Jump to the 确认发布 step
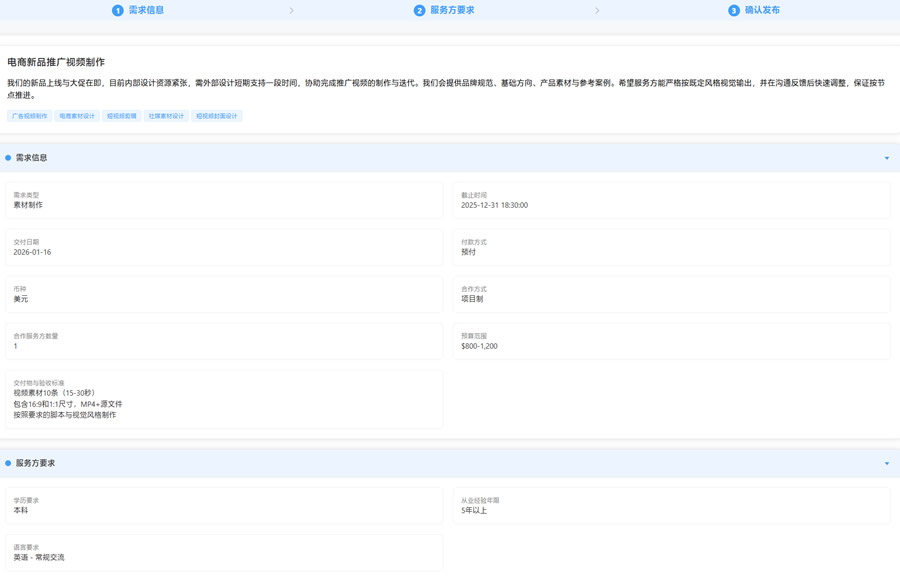 [x=762, y=10]
